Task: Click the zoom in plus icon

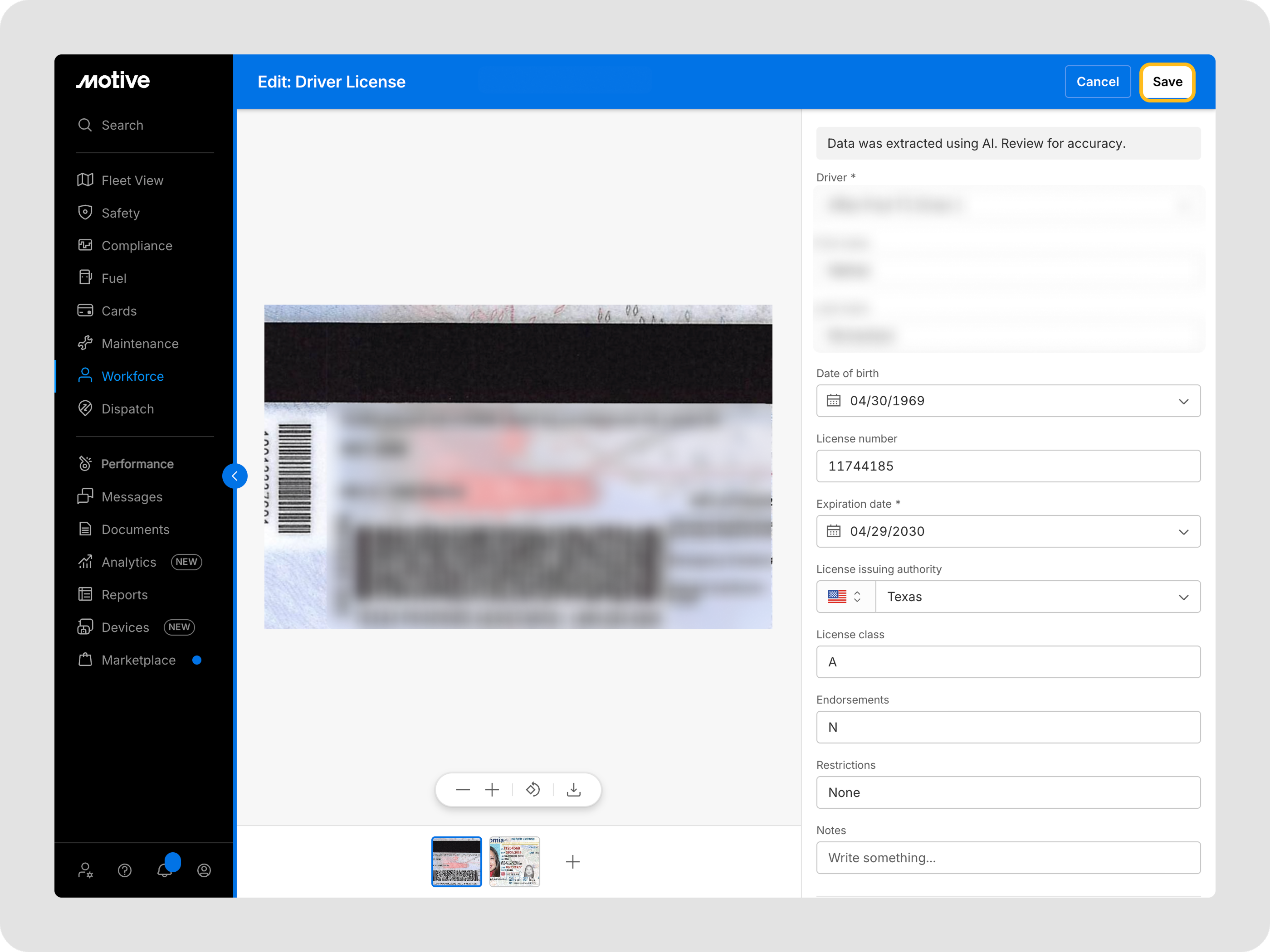Action: point(492,790)
